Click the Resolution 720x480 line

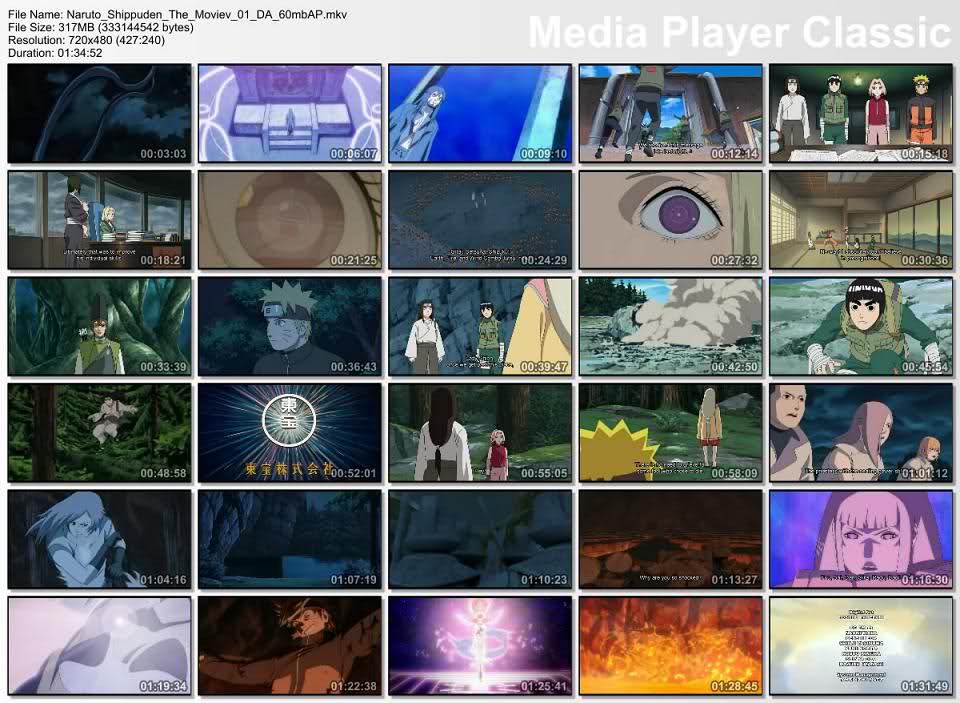point(86,40)
